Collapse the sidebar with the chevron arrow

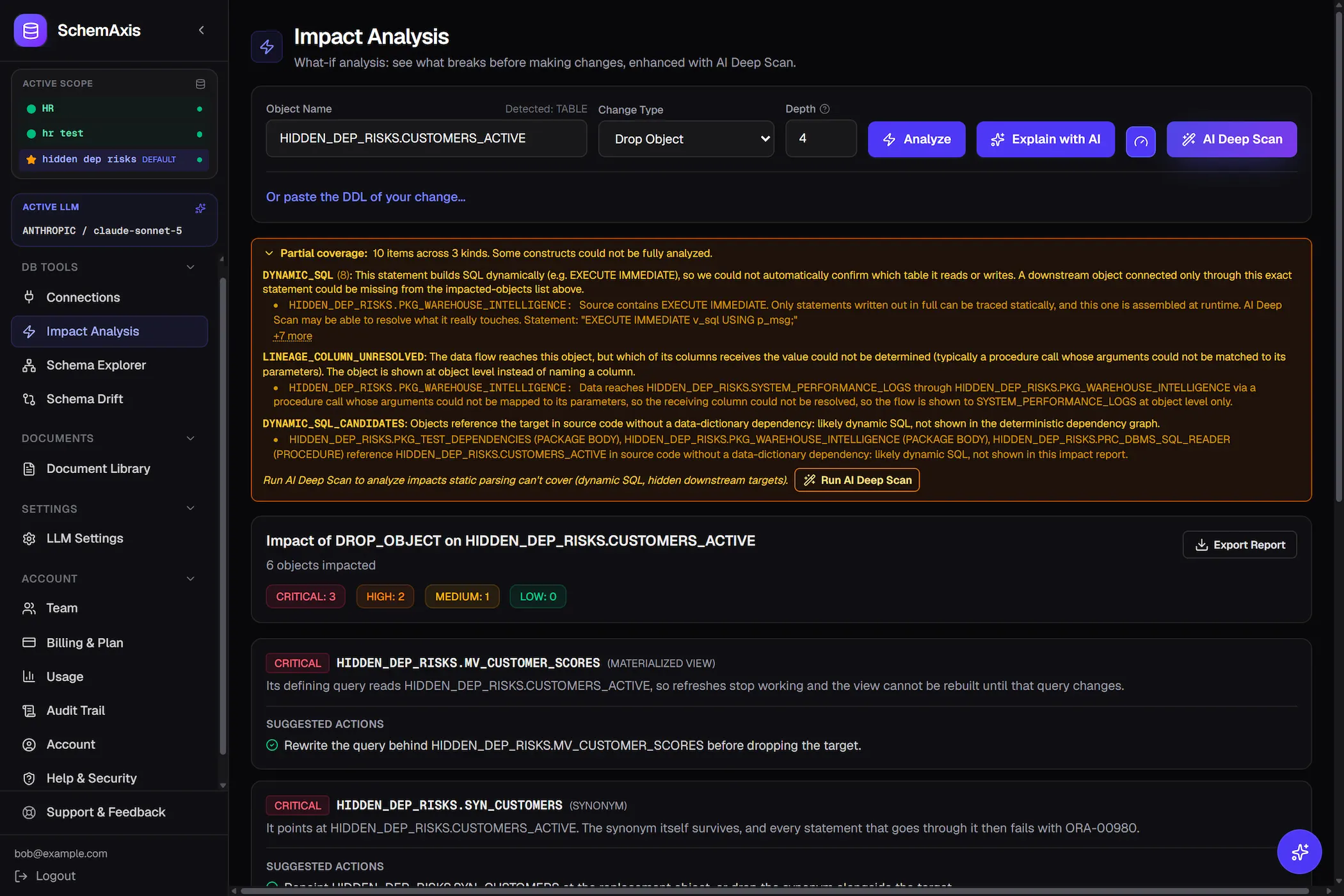click(x=202, y=30)
